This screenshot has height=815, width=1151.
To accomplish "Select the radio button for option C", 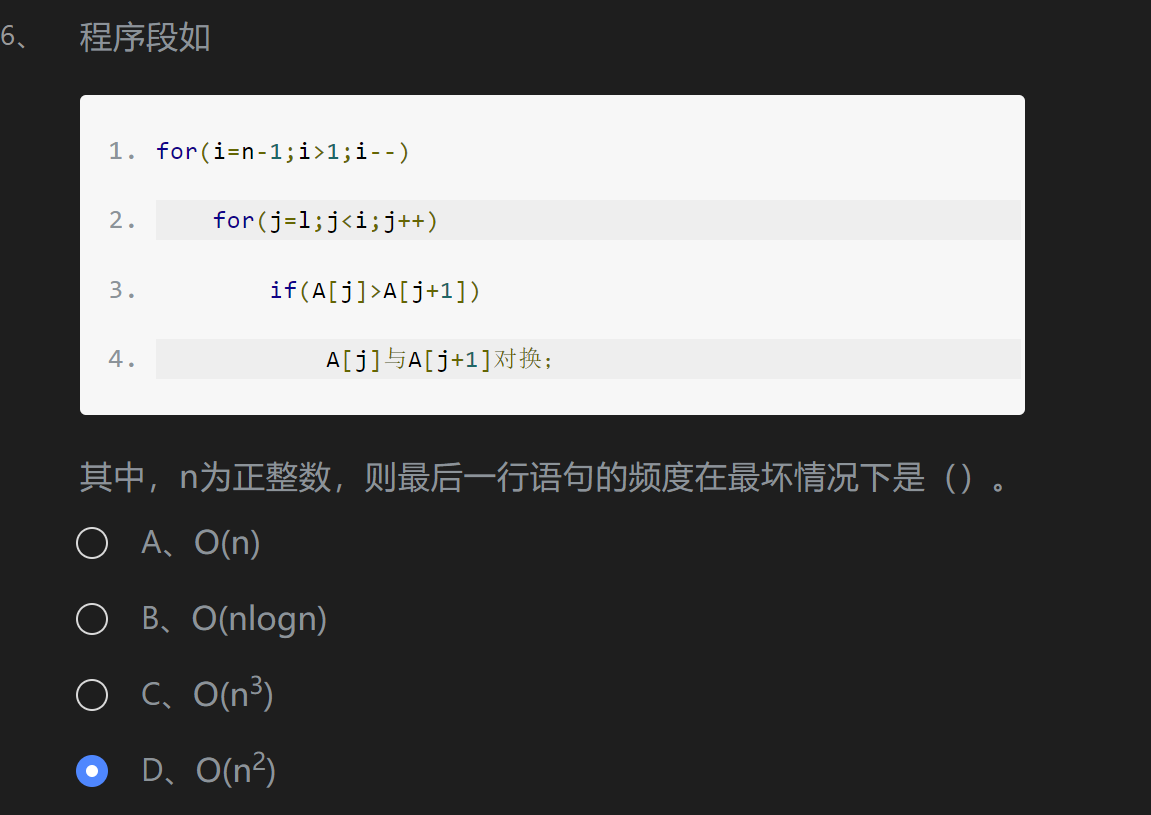I will (92, 695).
